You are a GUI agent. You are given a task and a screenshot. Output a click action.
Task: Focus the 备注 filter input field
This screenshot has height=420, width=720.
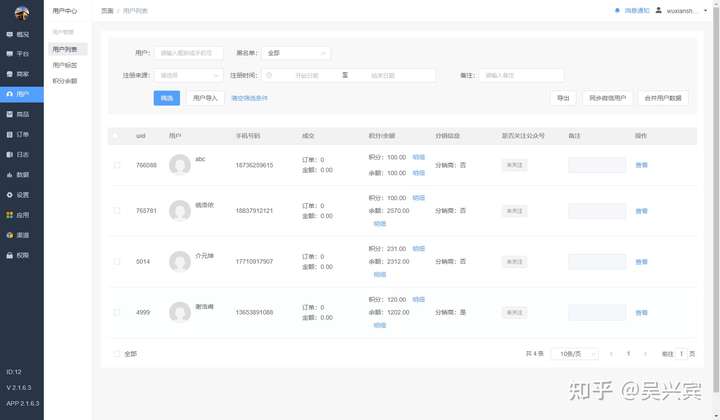(521, 75)
